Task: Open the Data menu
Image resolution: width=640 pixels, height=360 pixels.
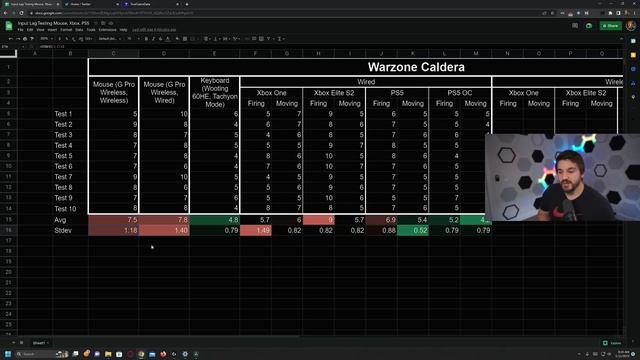Action: (x=79, y=30)
